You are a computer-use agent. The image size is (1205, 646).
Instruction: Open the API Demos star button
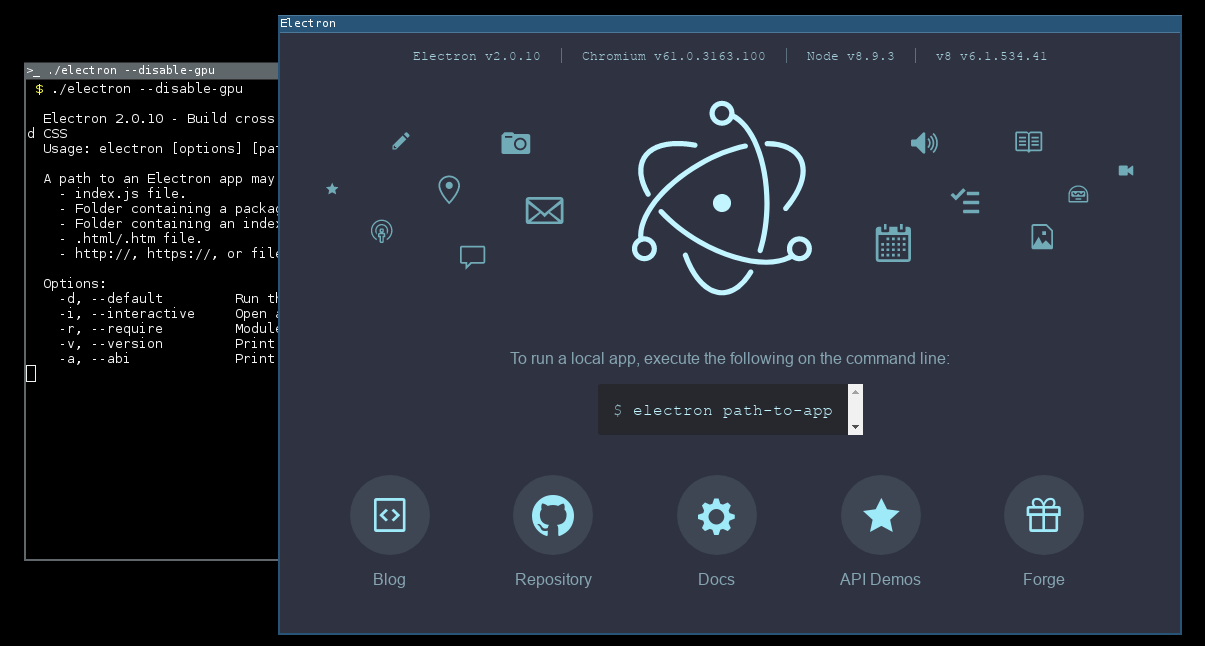click(880, 515)
